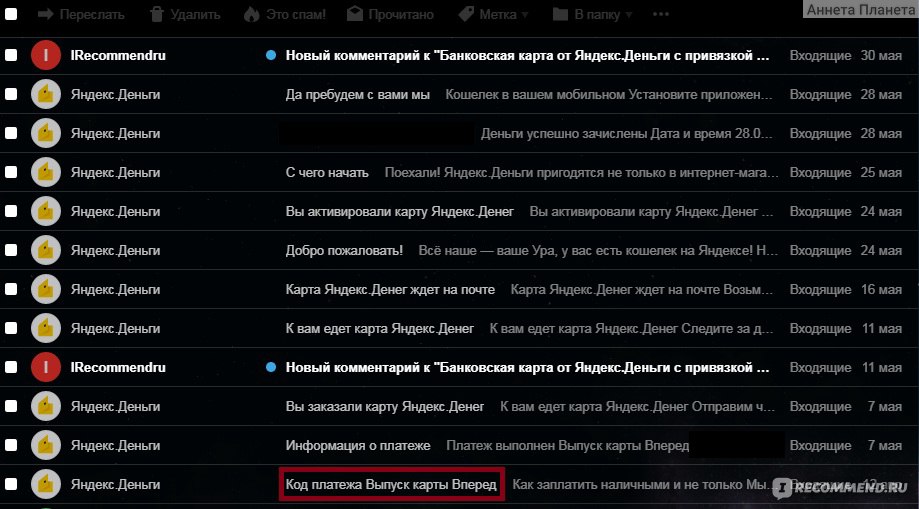
Task: Check the 'С чего начать' message
Action: click(11, 172)
